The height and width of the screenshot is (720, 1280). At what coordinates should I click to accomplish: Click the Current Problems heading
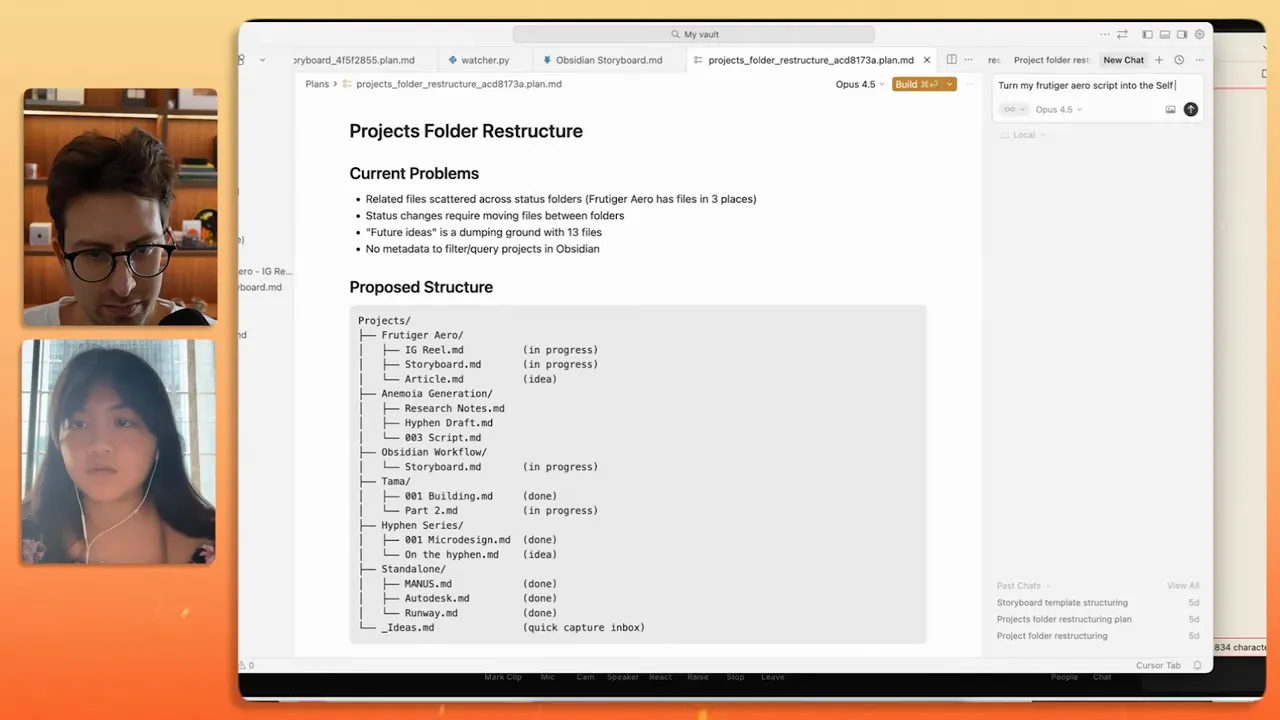click(414, 174)
